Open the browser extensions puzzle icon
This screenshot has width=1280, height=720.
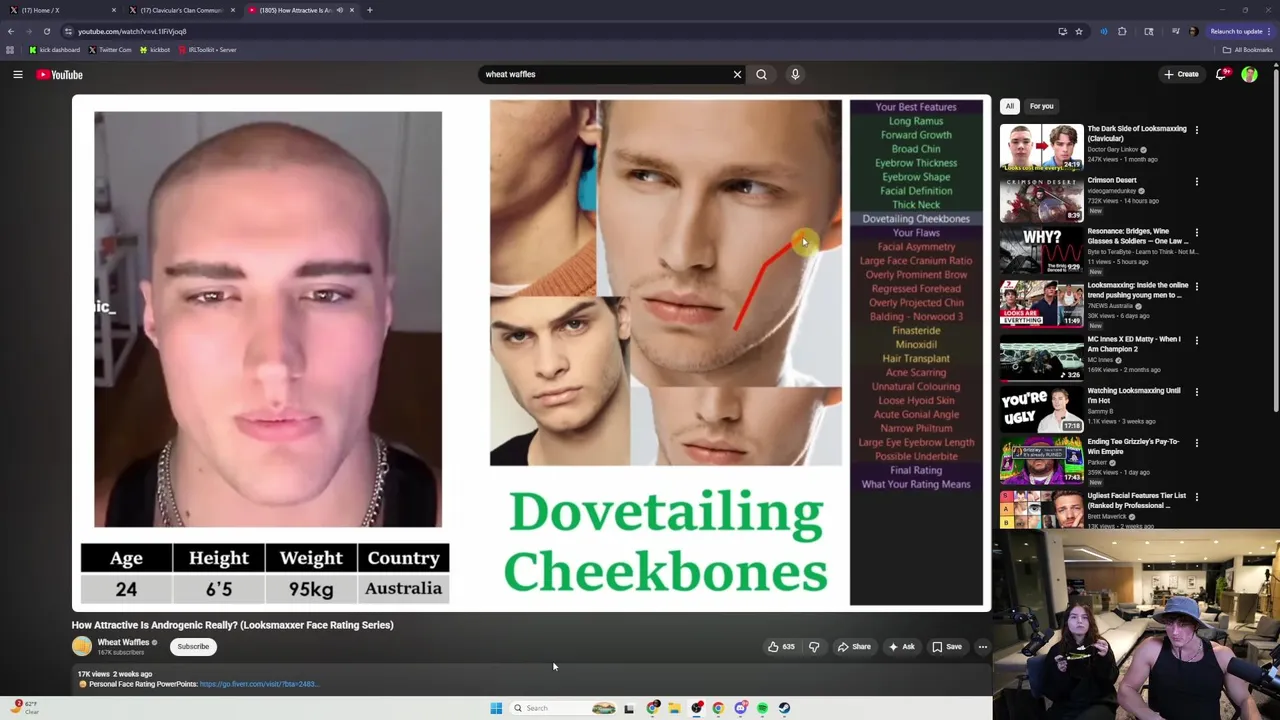pos(1122,31)
